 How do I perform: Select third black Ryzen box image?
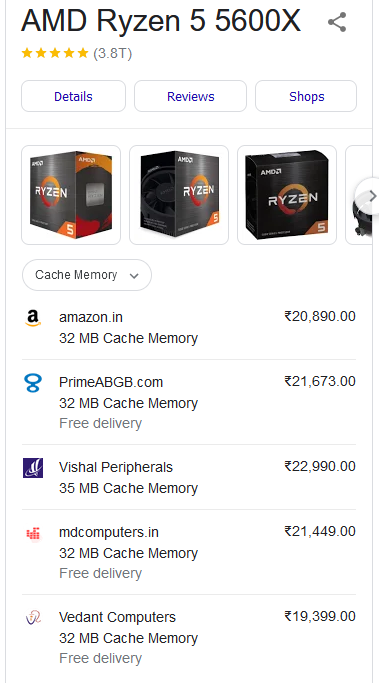tap(287, 195)
